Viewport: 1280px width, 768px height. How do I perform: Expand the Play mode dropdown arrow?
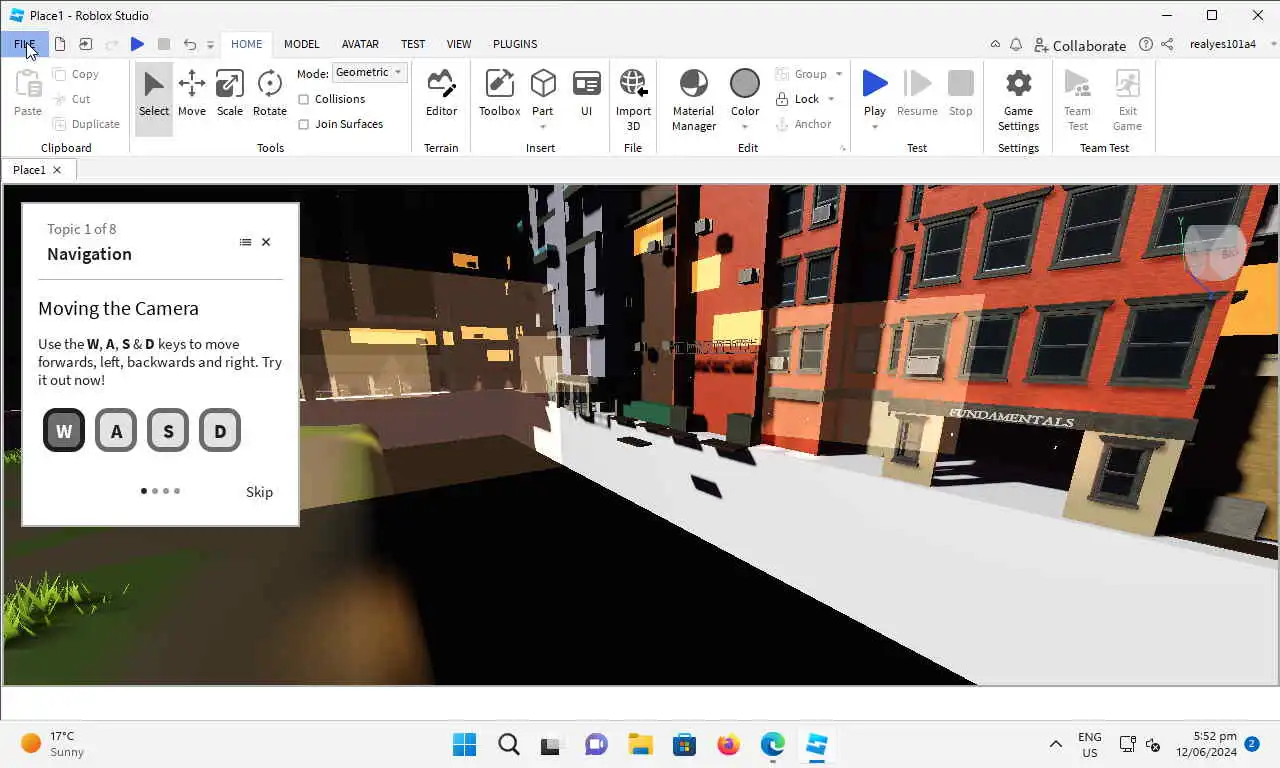pos(875,127)
